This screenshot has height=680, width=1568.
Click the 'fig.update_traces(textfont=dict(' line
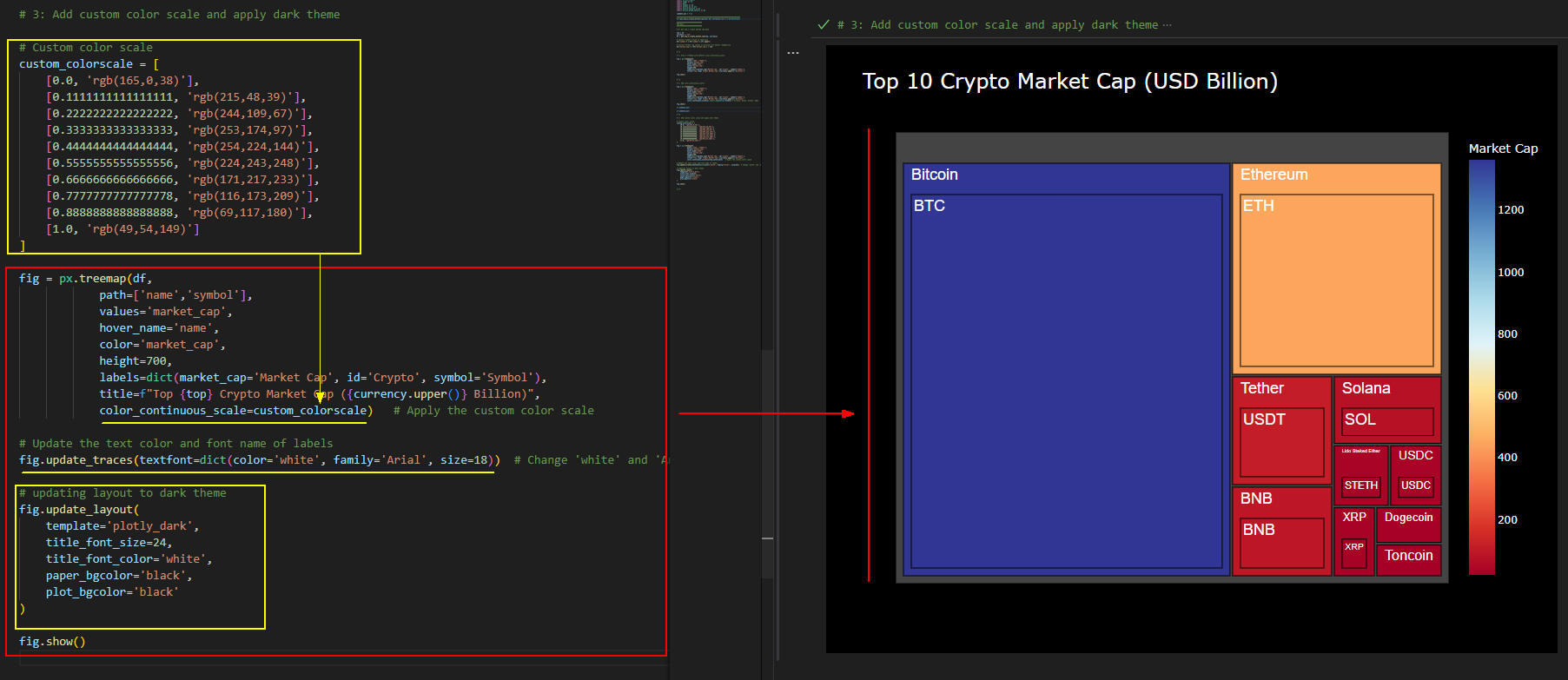click(x=260, y=460)
